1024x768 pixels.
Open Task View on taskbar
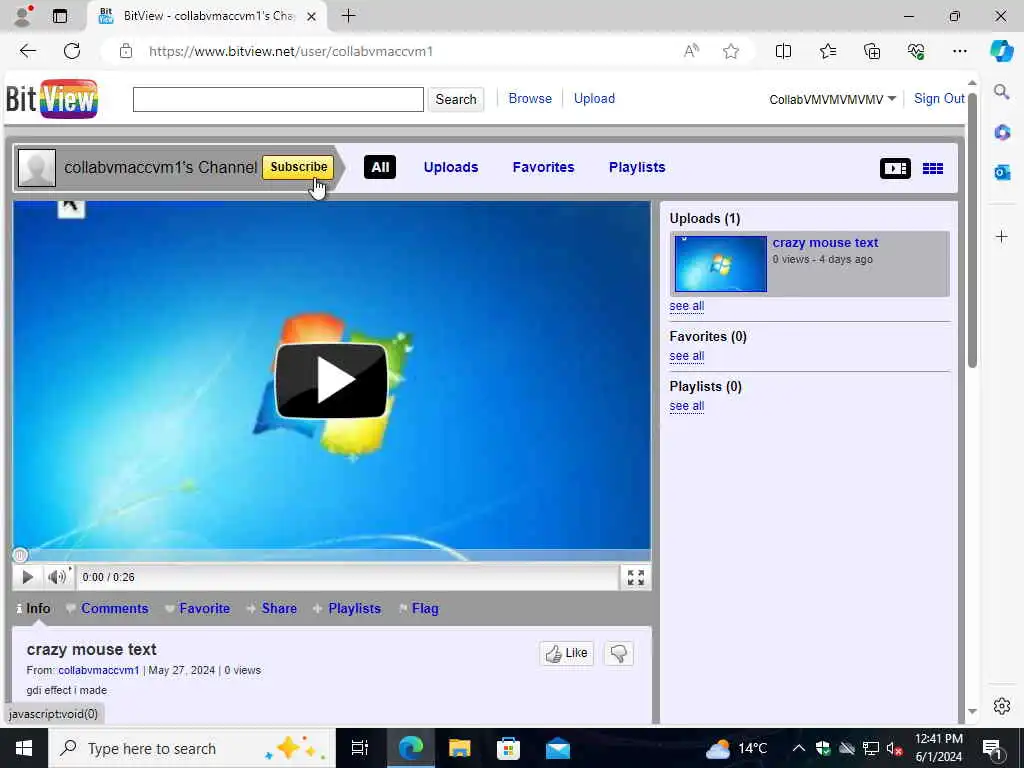tap(360, 748)
